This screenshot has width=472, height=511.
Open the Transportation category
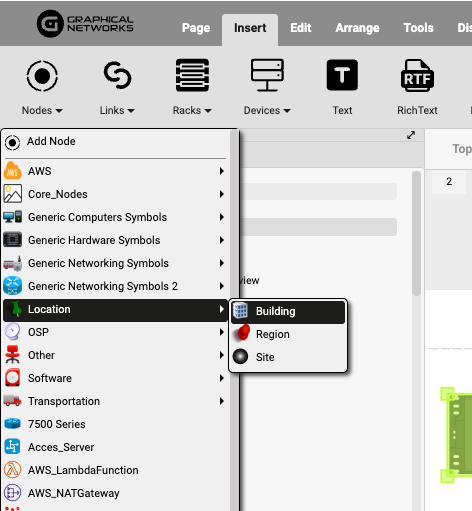point(115,401)
